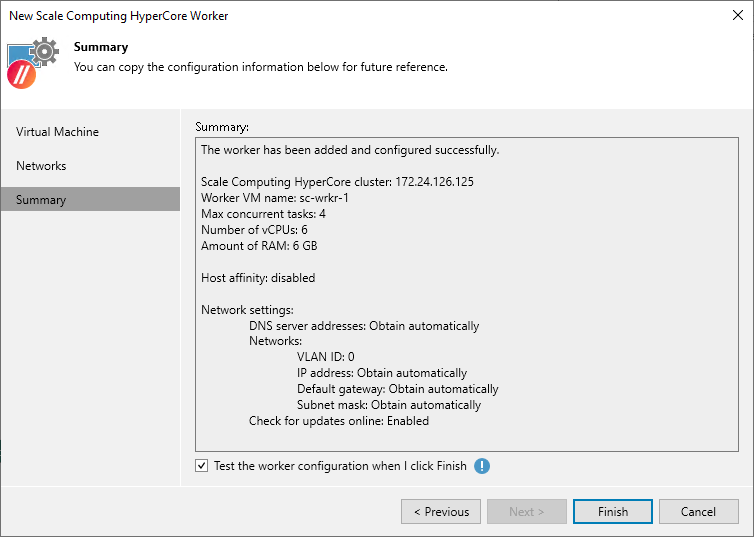Switch to the Networks wizard step

(x=41, y=166)
